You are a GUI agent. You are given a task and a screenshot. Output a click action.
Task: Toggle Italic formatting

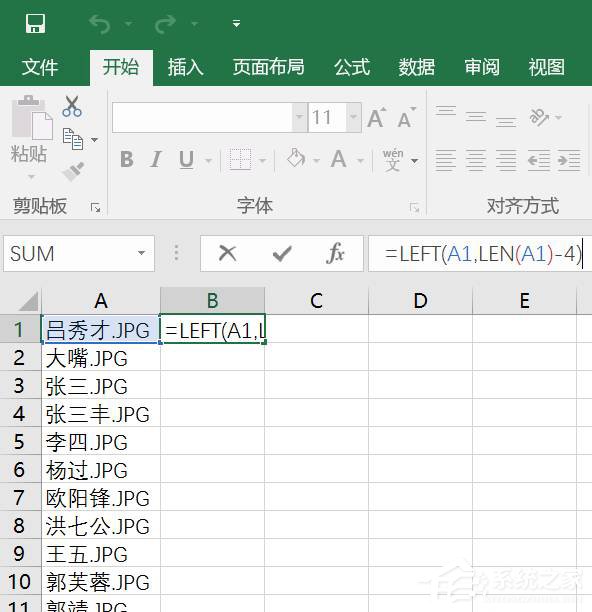(x=156, y=160)
